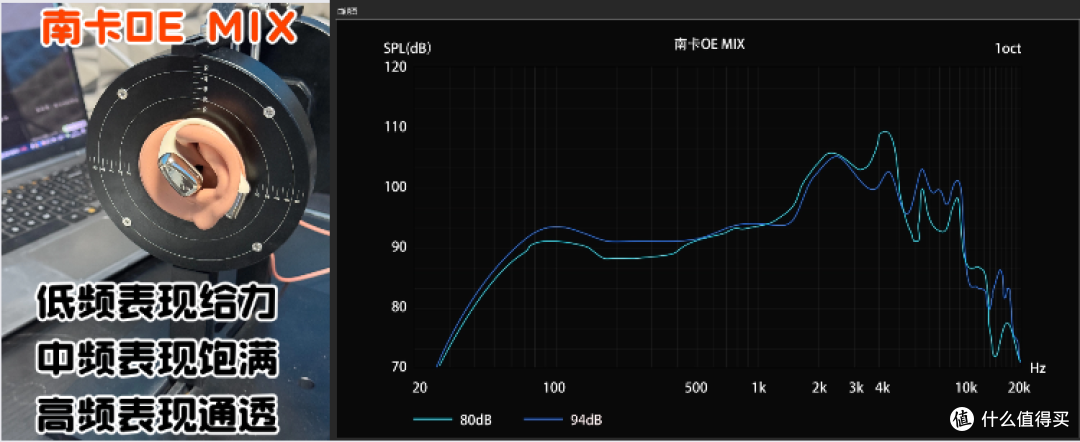This screenshot has height=442, width=1080.
Task: Click the 120 SPL tick label
Action: 397,67
